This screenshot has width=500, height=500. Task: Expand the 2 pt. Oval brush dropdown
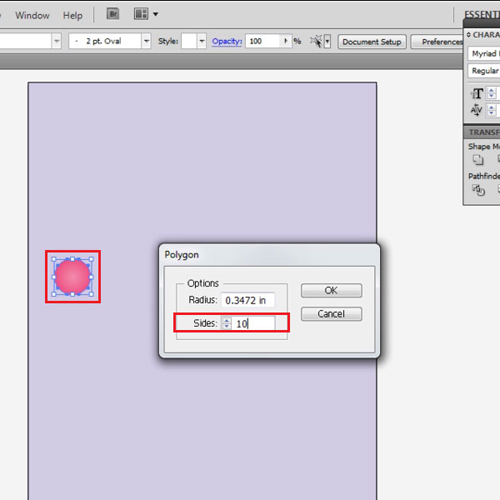click(146, 41)
